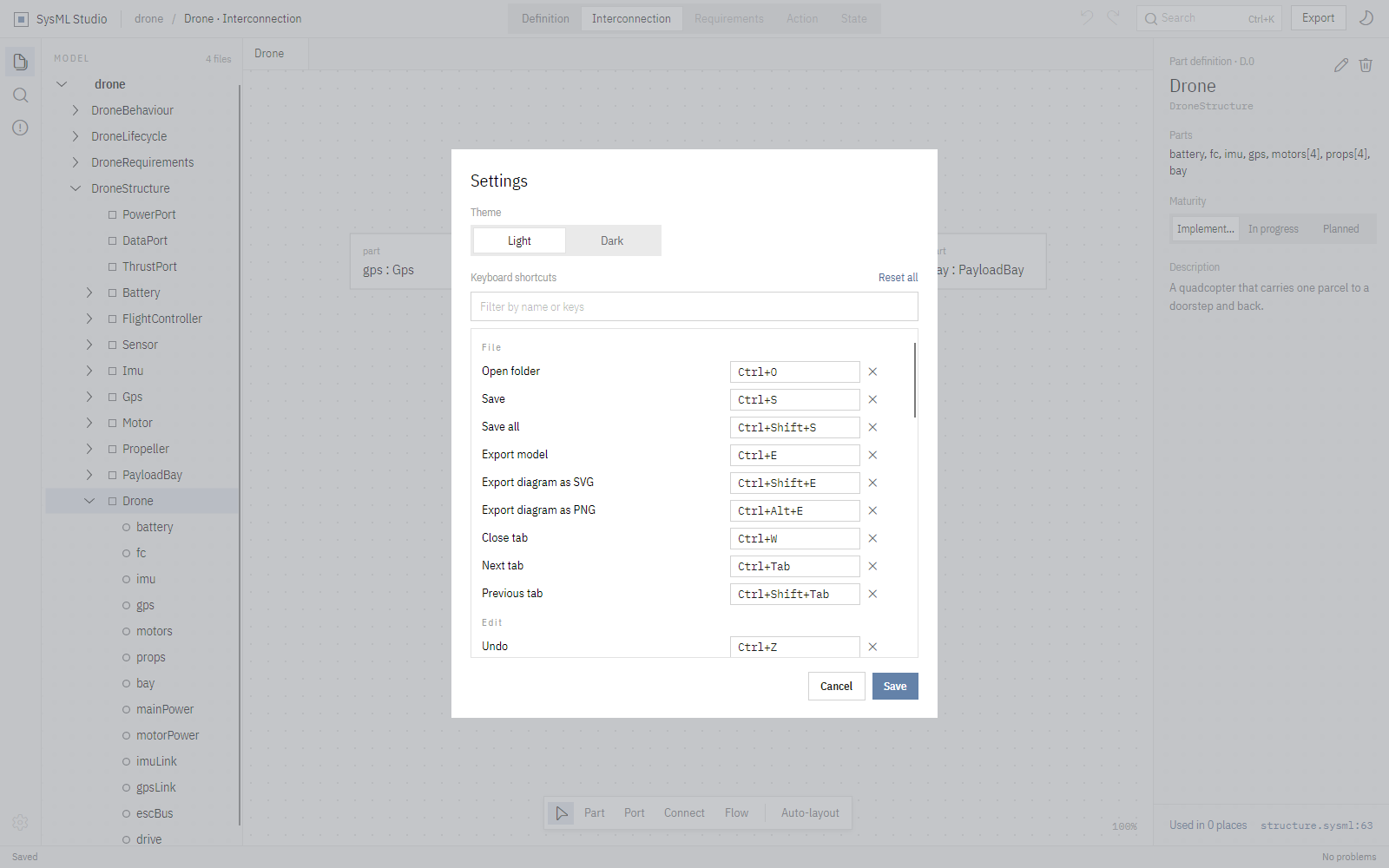Click the shortcuts list scrollbar

pos(914,380)
